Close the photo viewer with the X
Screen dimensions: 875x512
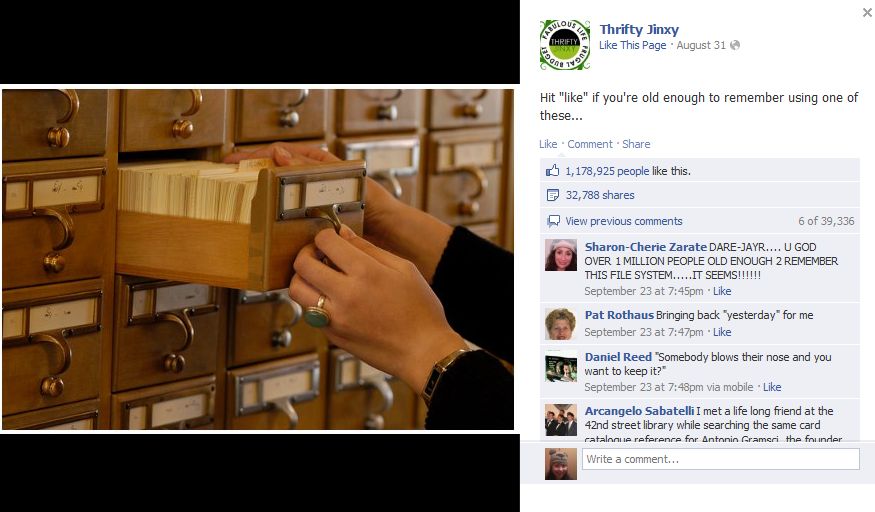click(x=867, y=12)
